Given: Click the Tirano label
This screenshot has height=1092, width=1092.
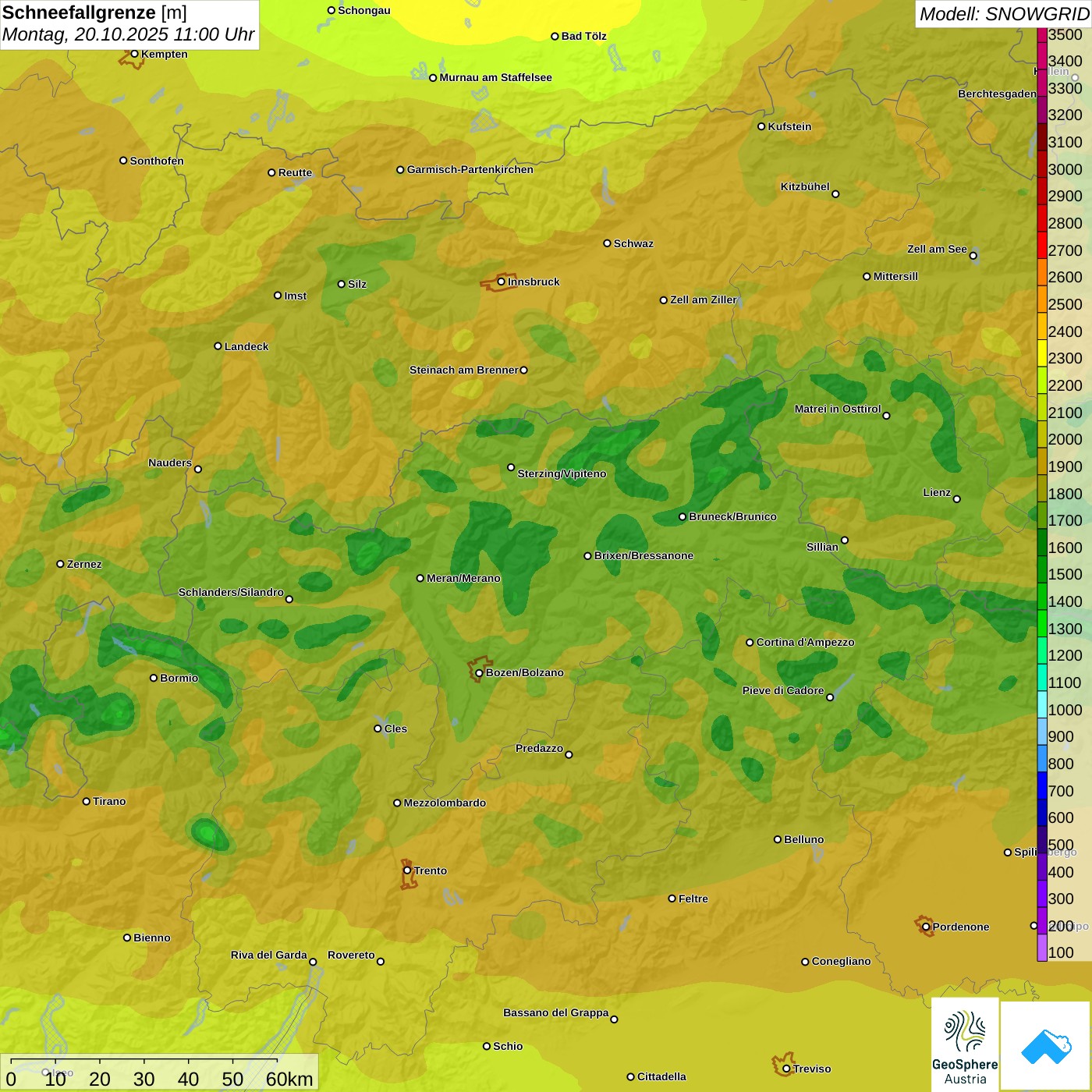Looking at the screenshot, I should pos(109,801).
